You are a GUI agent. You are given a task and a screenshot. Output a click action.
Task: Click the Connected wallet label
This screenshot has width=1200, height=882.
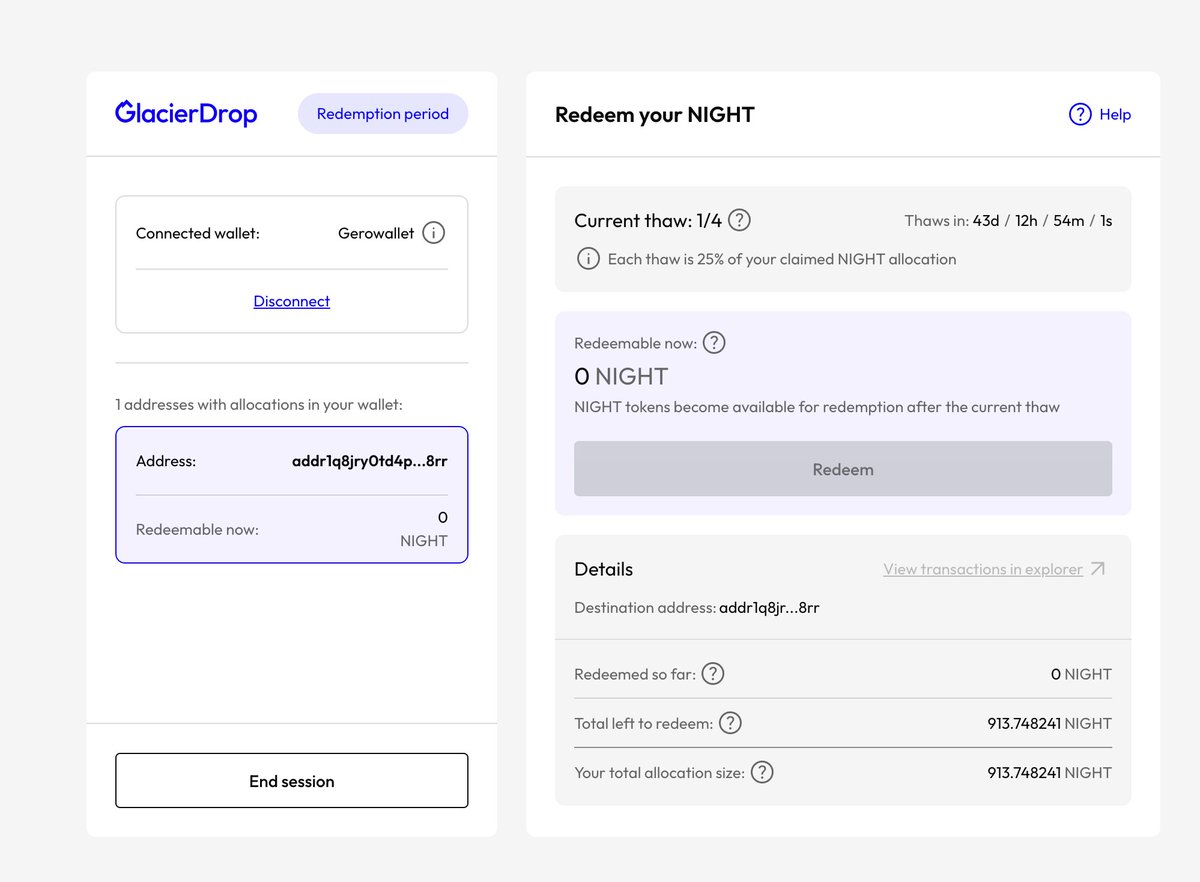(x=198, y=233)
